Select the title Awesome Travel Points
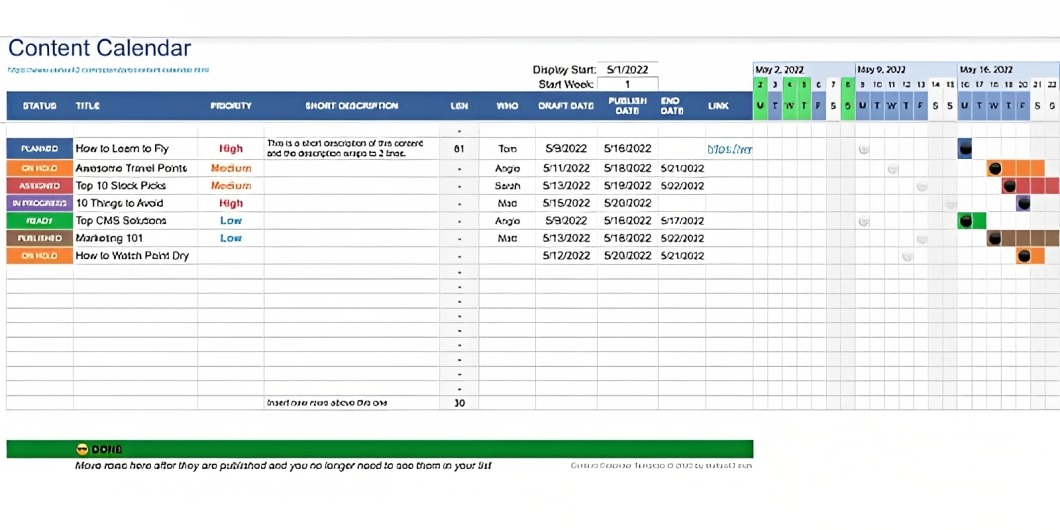Screen dimensions: 1060x530 (x=132, y=168)
